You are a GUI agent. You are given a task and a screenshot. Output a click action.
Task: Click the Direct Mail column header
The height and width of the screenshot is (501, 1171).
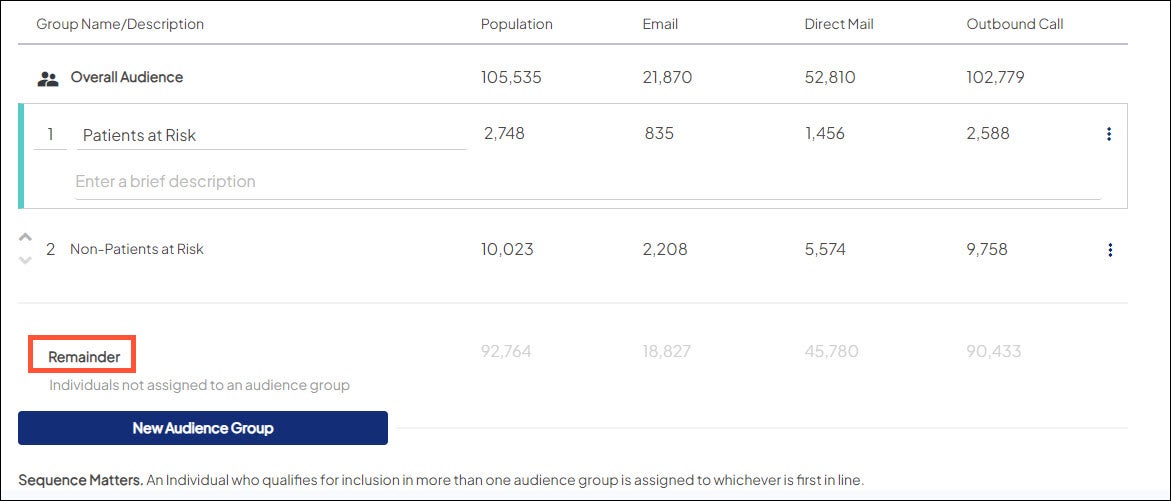click(x=838, y=24)
